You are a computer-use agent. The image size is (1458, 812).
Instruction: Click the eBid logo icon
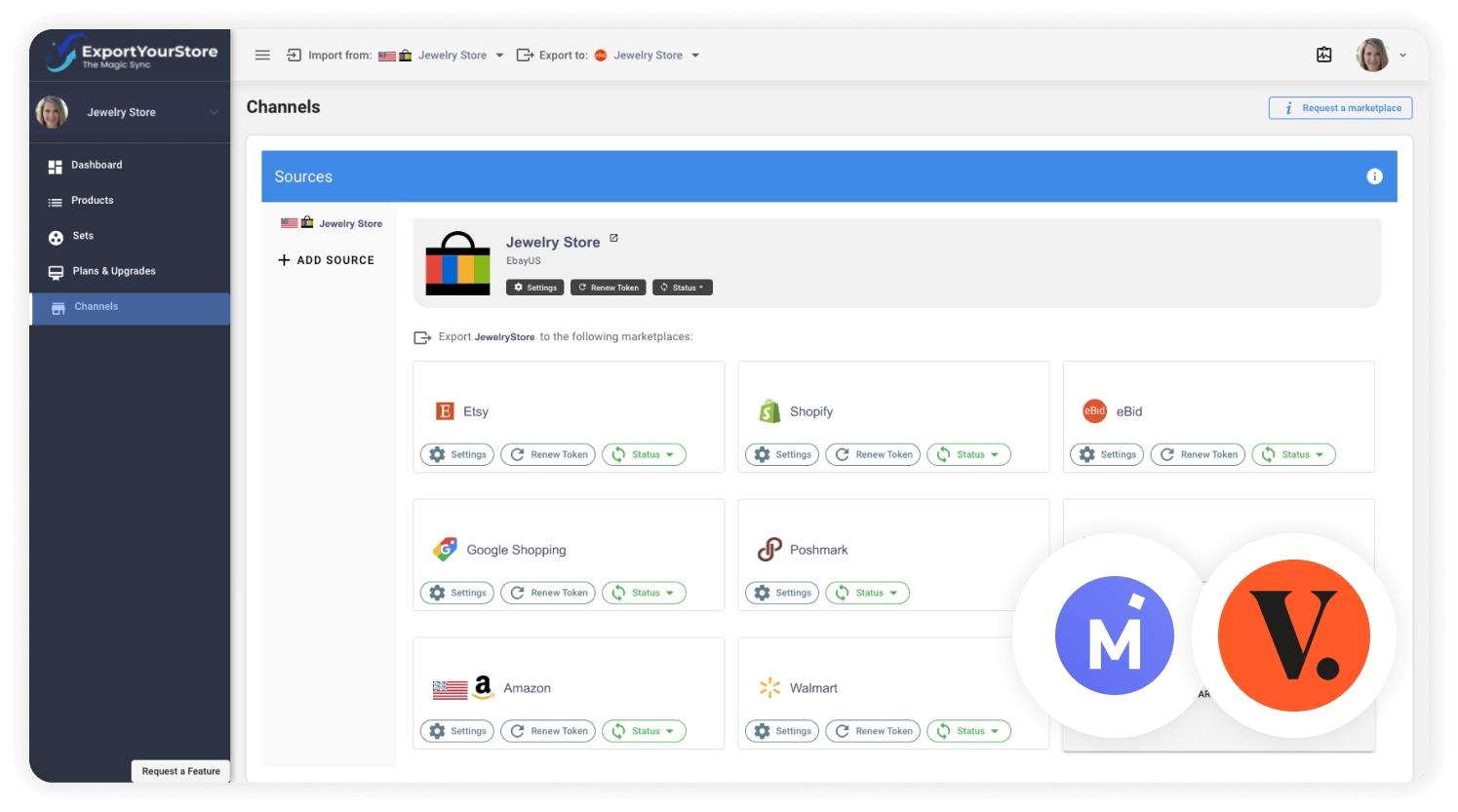tap(1095, 411)
